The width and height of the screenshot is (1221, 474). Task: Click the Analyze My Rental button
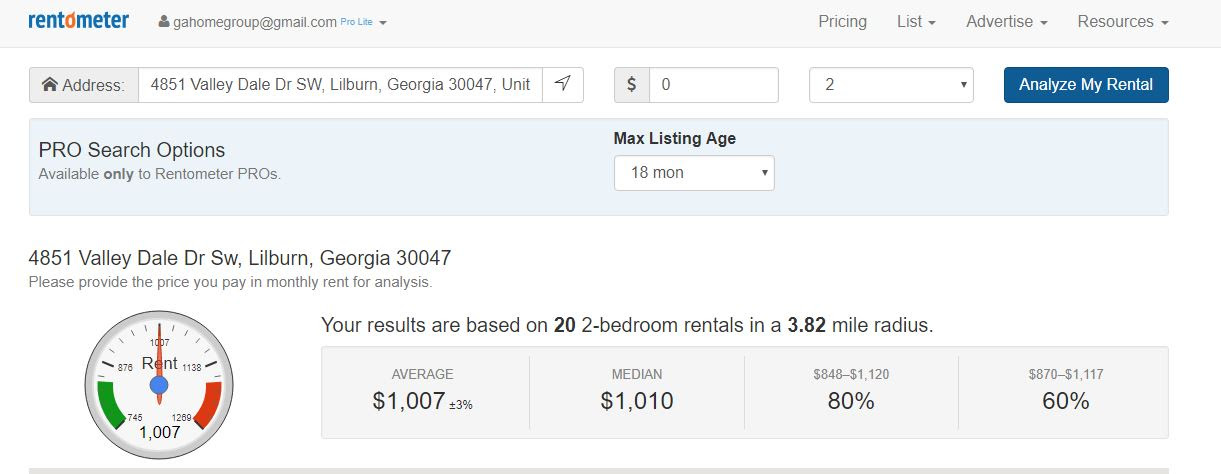1086,85
